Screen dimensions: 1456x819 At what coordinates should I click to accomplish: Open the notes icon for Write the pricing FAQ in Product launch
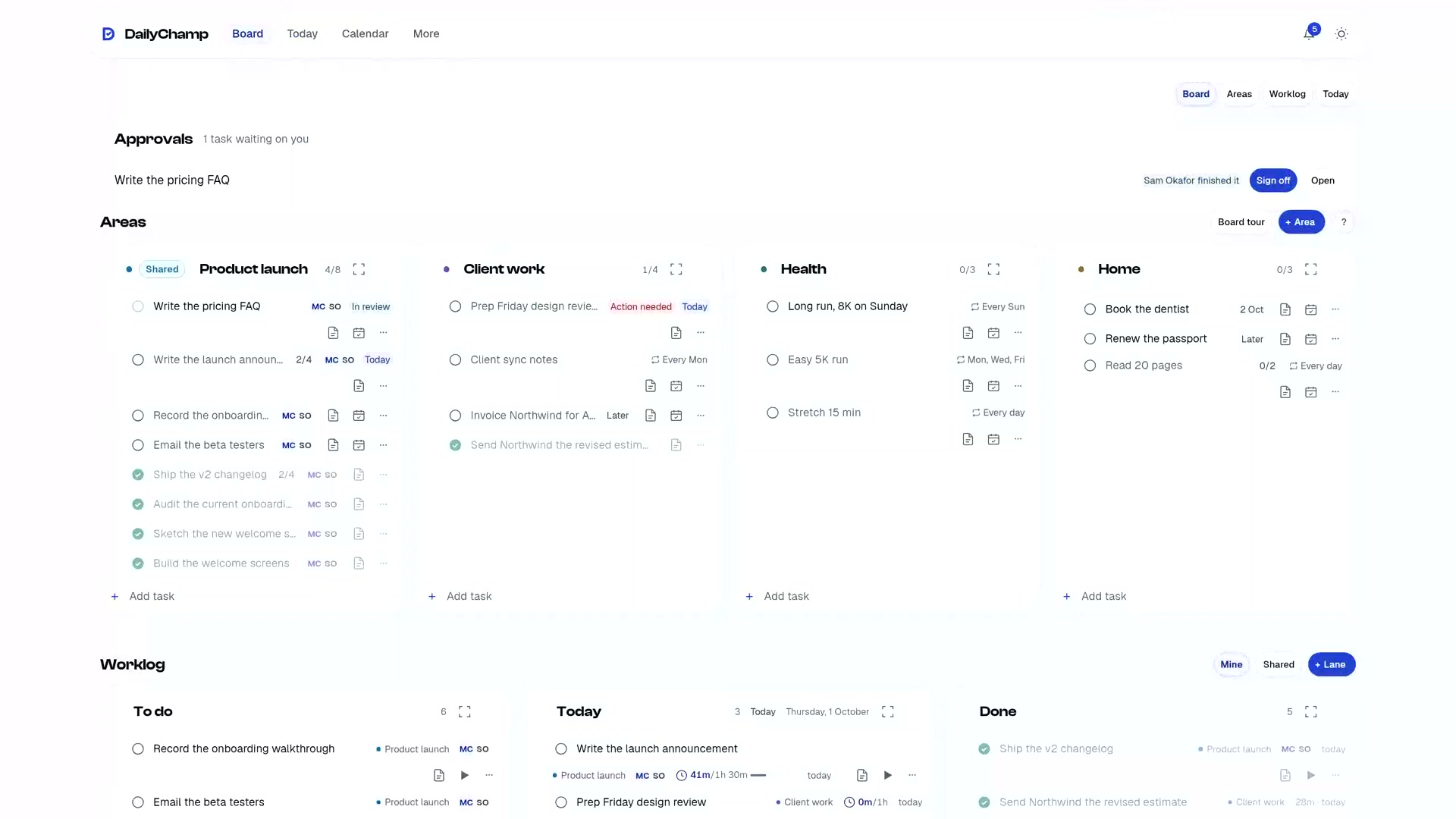click(x=333, y=333)
